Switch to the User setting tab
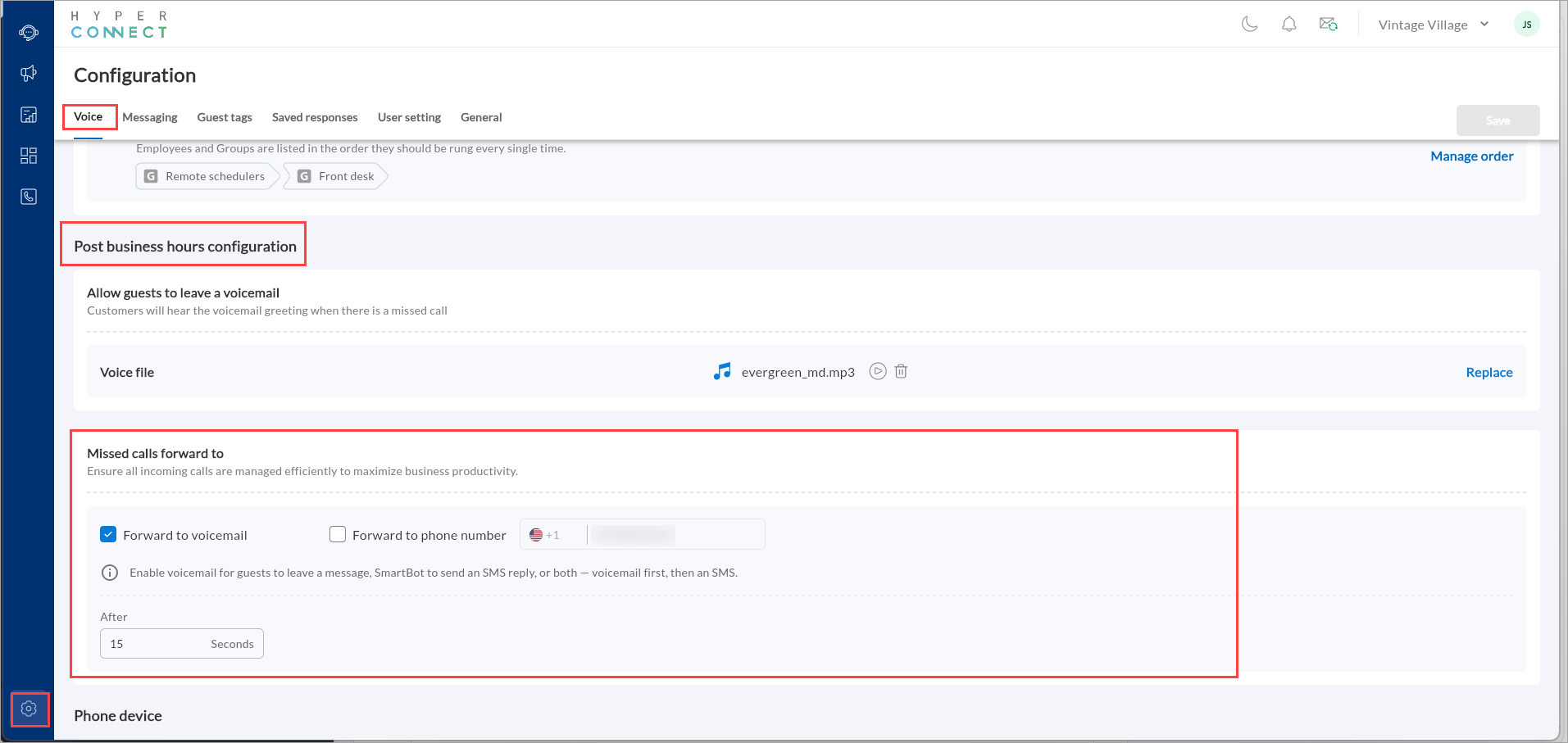Screen dimensions: 1568x743 (409, 117)
